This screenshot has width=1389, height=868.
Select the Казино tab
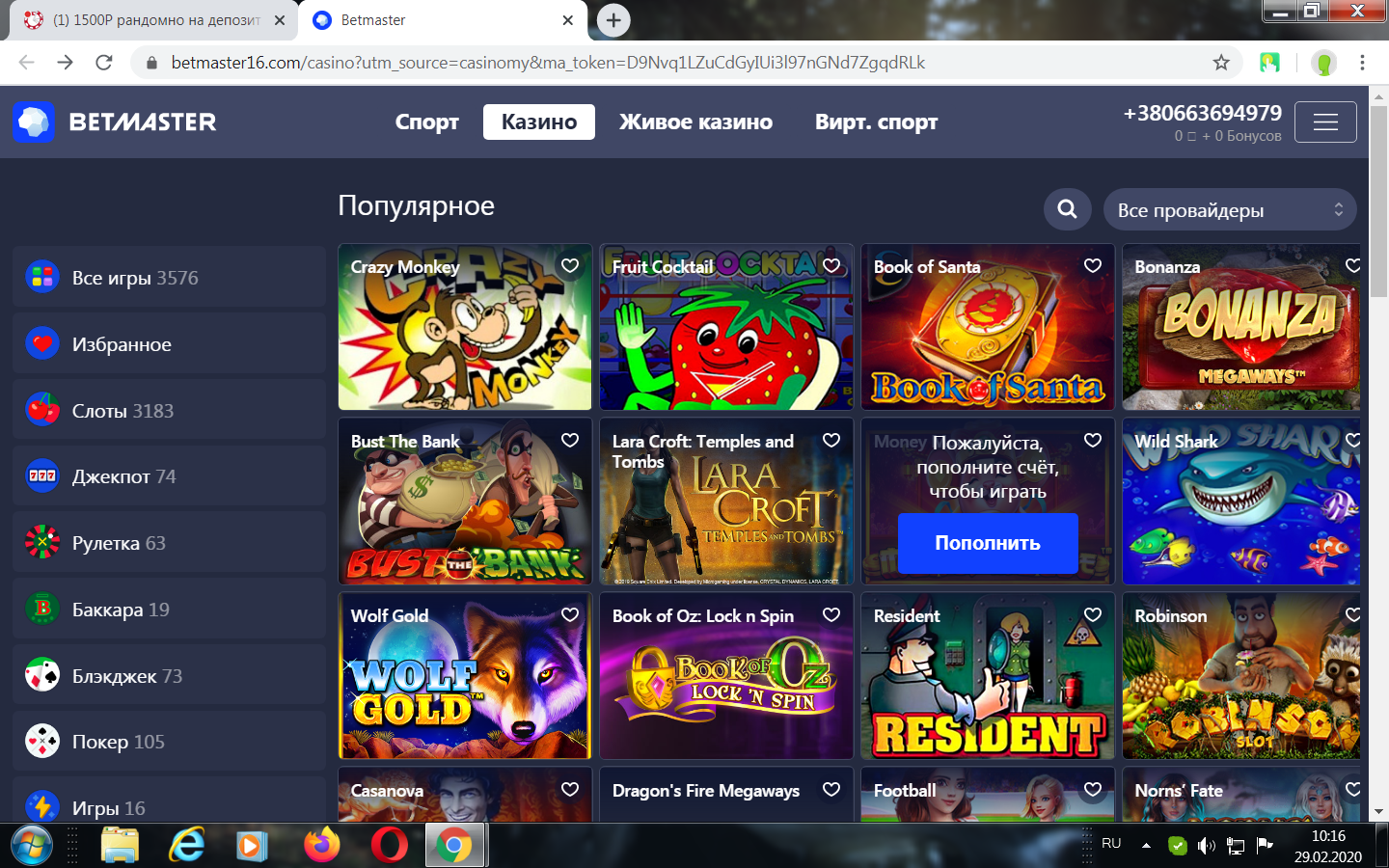(x=539, y=122)
